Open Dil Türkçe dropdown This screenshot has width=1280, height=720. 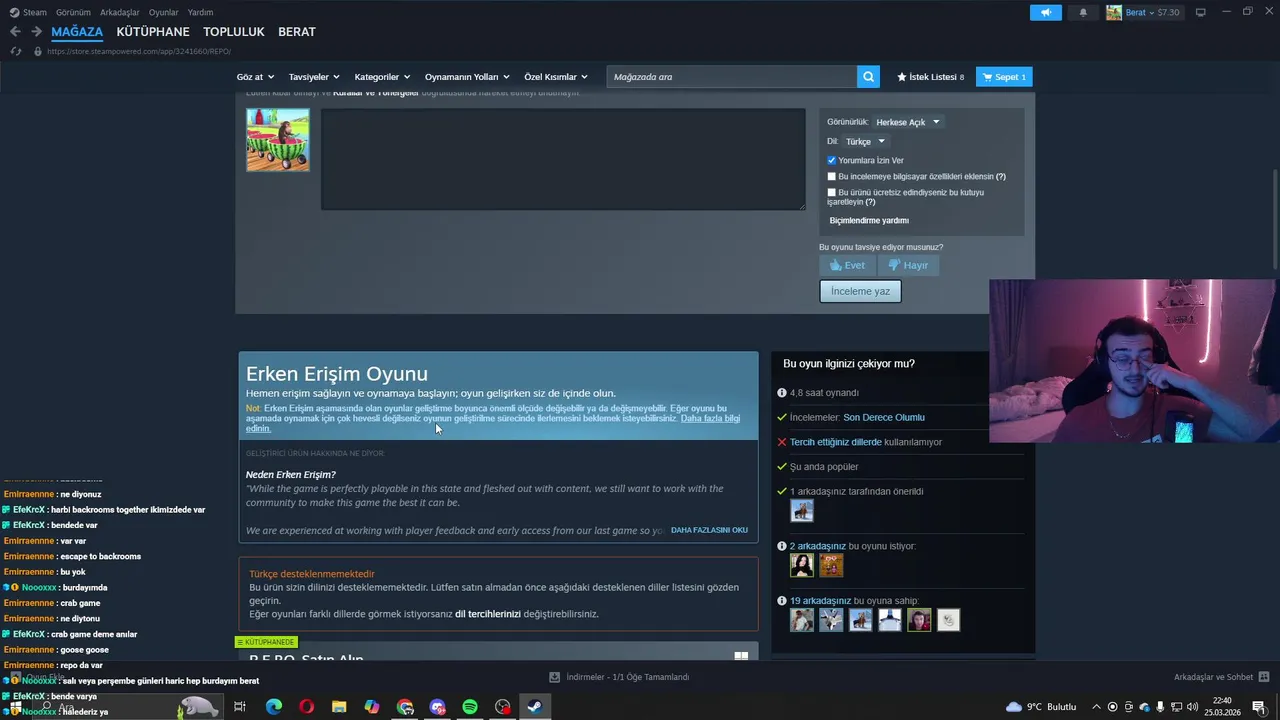[865, 141]
